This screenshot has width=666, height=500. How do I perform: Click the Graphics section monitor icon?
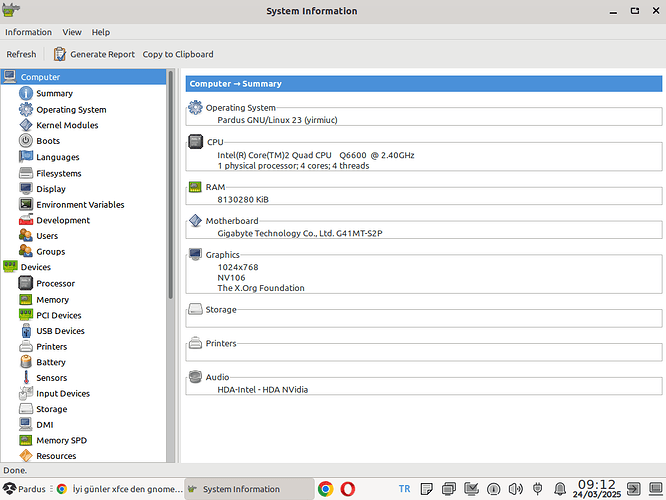(195, 254)
